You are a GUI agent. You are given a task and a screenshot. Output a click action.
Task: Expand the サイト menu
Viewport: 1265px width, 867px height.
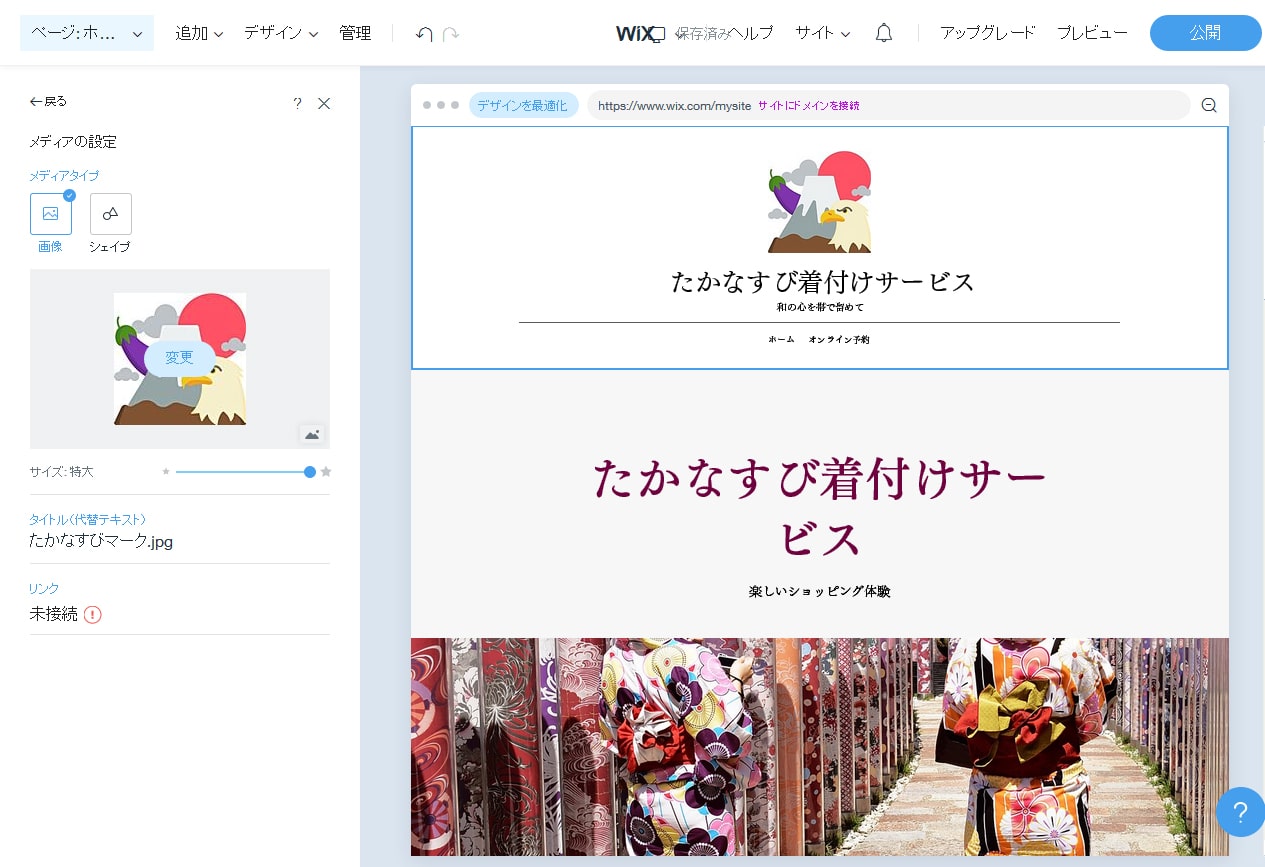click(822, 33)
